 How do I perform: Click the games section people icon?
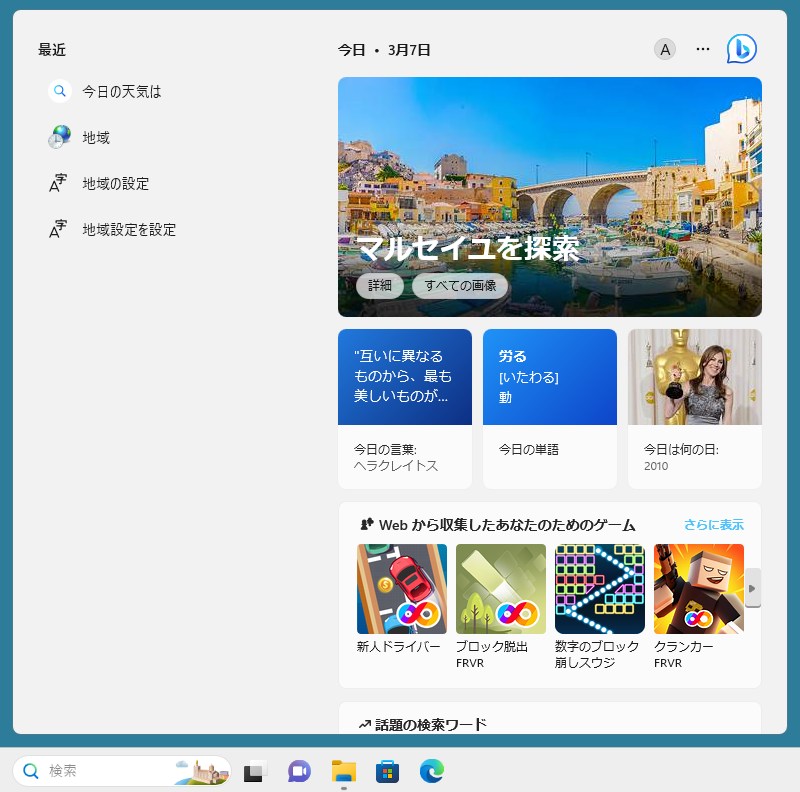[x=365, y=524]
